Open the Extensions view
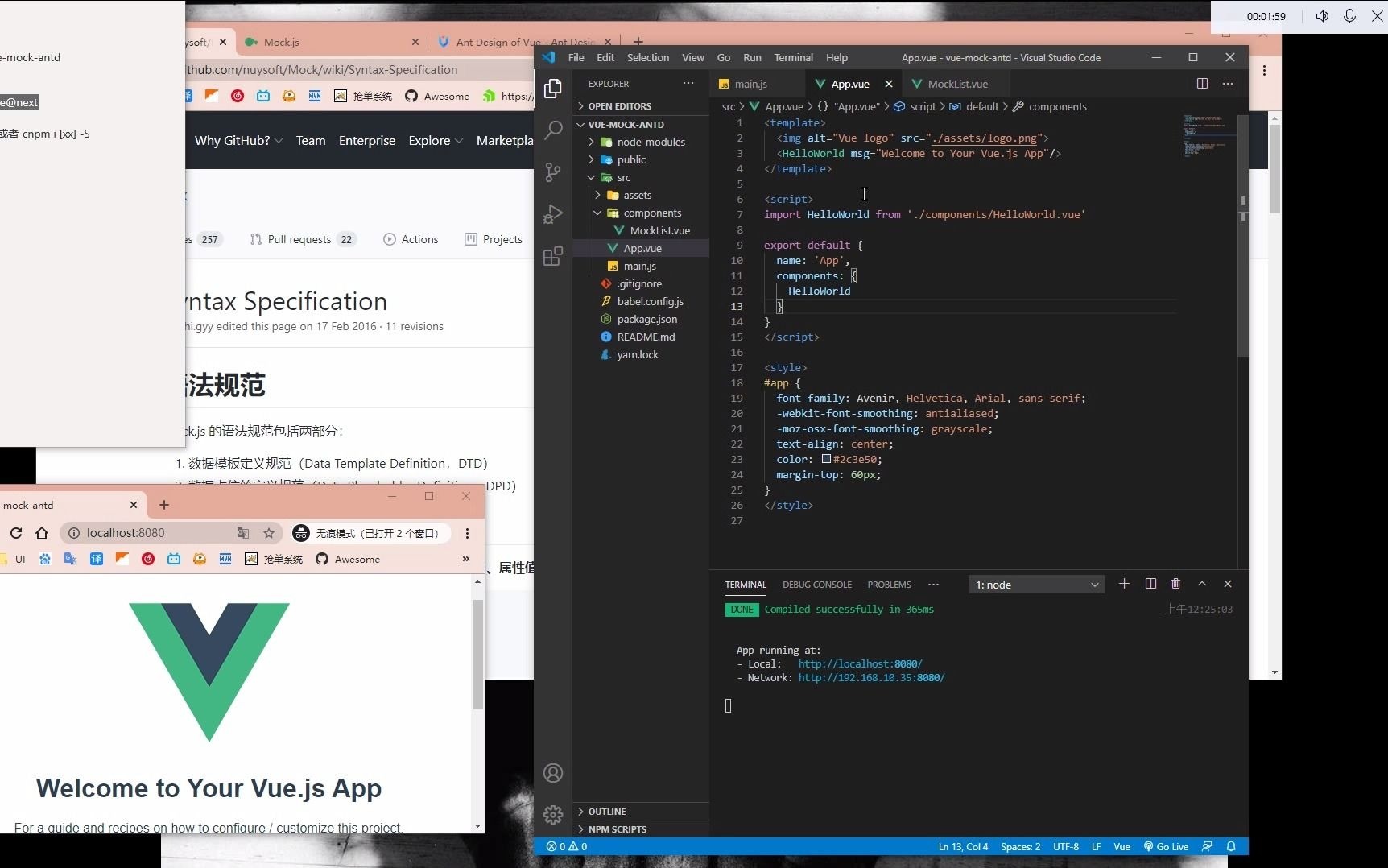Viewport: 1388px width, 868px height. (553, 256)
